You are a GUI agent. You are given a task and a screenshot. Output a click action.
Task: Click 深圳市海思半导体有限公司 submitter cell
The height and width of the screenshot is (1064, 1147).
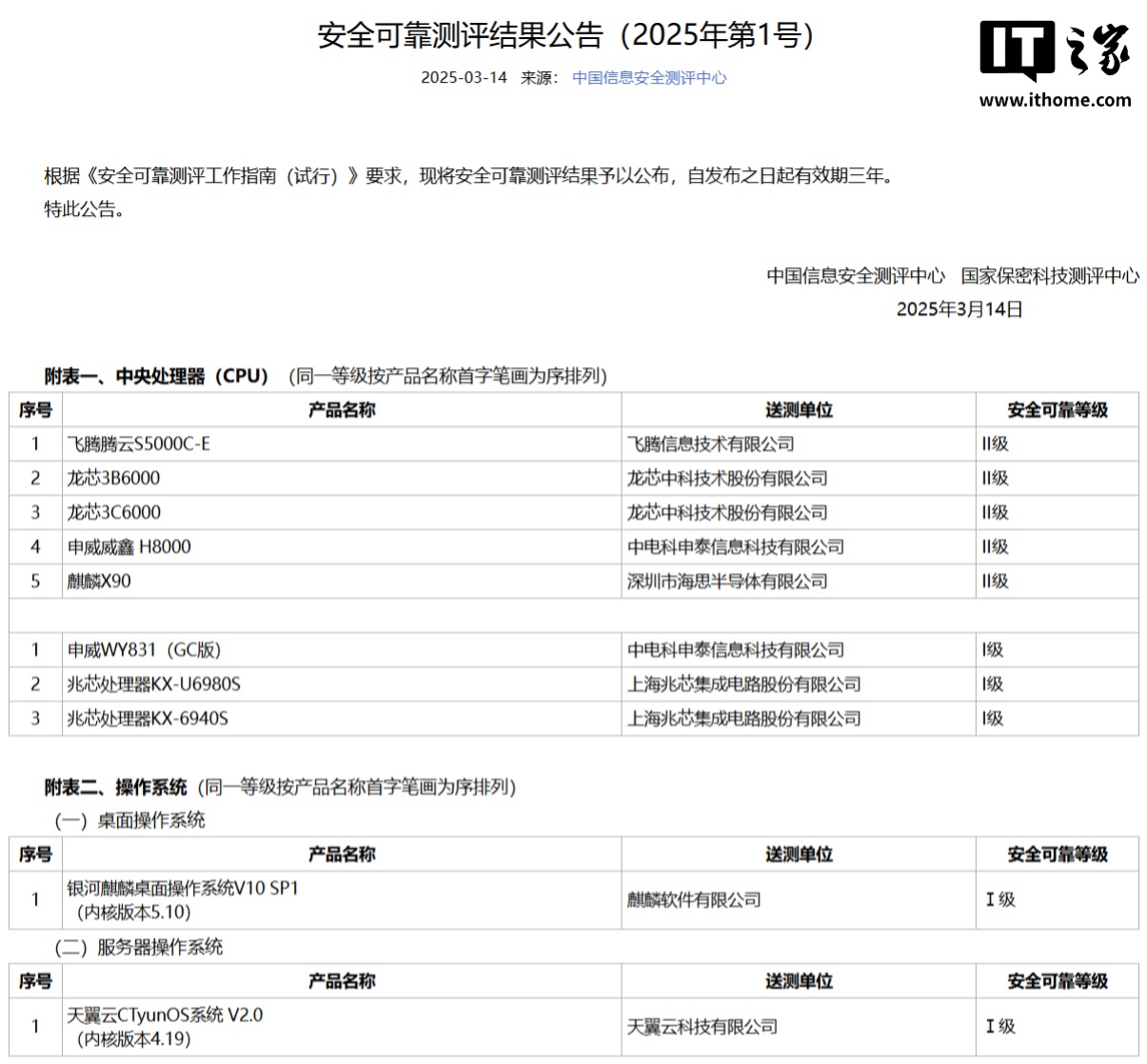[x=726, y=581]
